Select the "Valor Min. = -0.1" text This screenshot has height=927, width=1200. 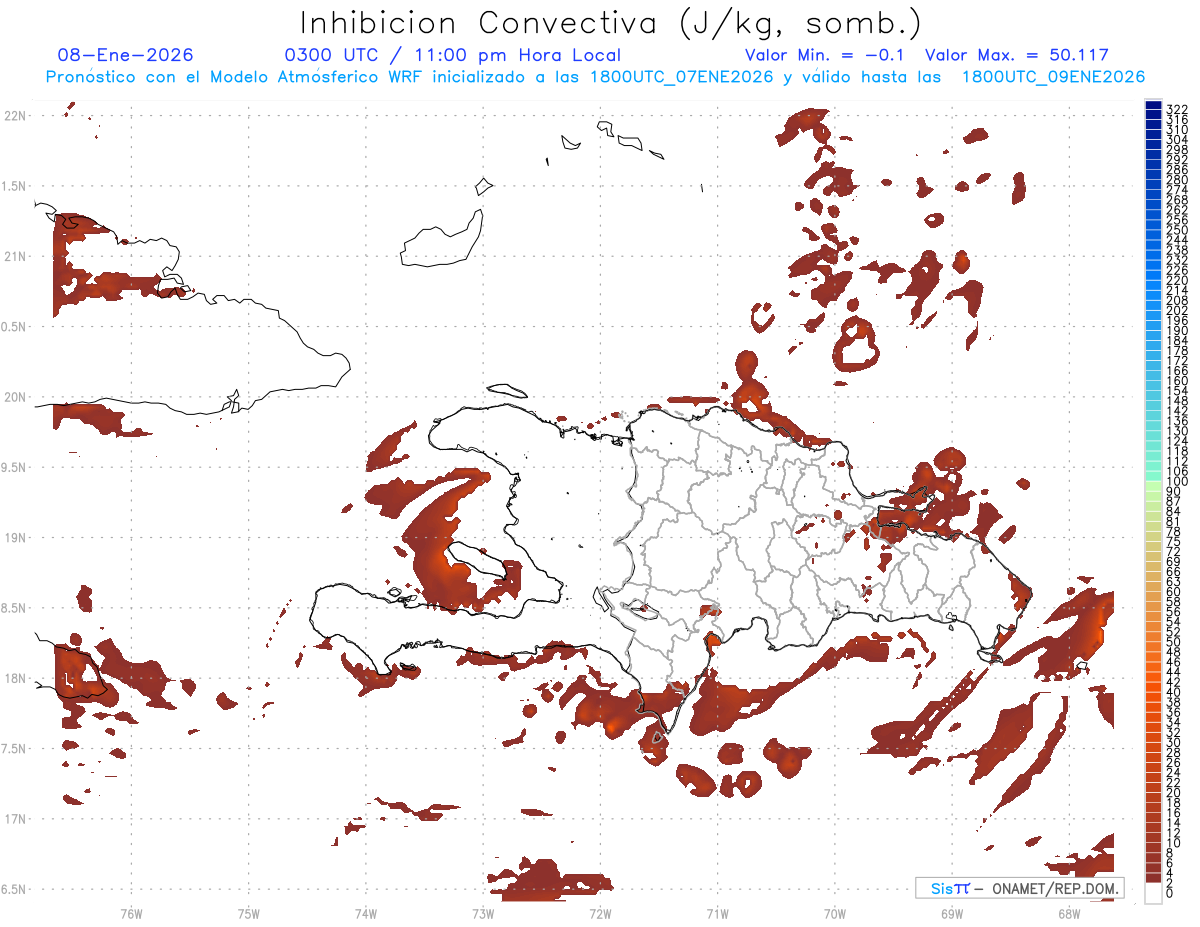point(825,55)
